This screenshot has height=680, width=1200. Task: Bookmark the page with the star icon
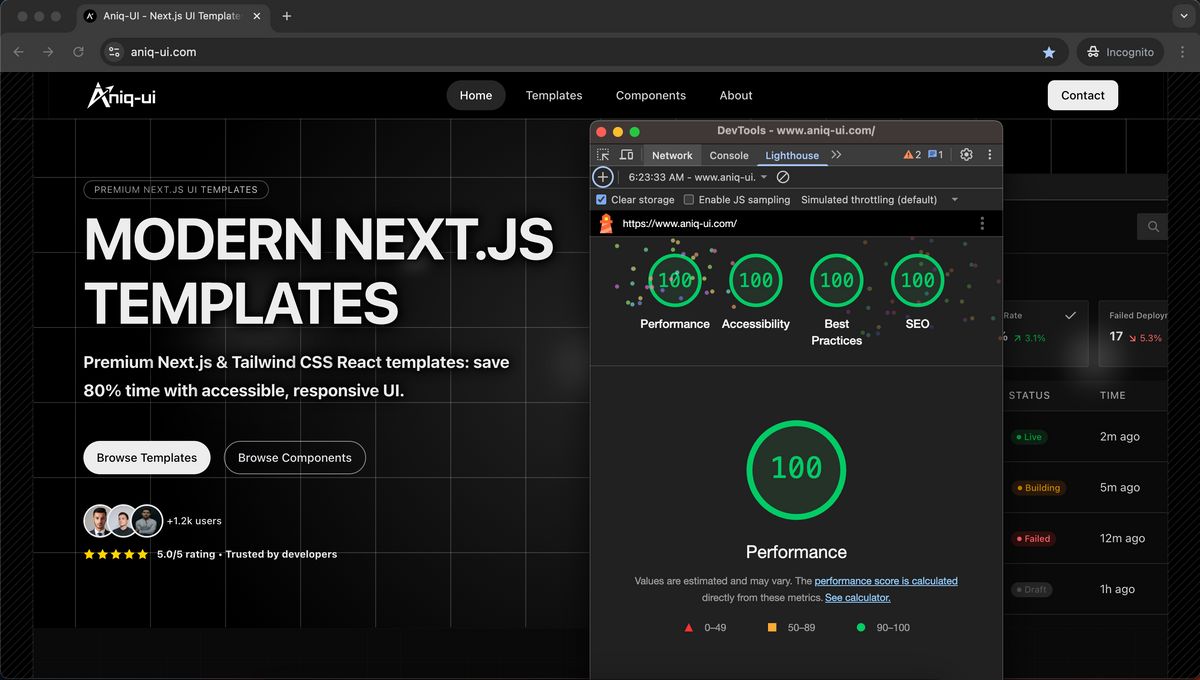(x=1048, y=51)
